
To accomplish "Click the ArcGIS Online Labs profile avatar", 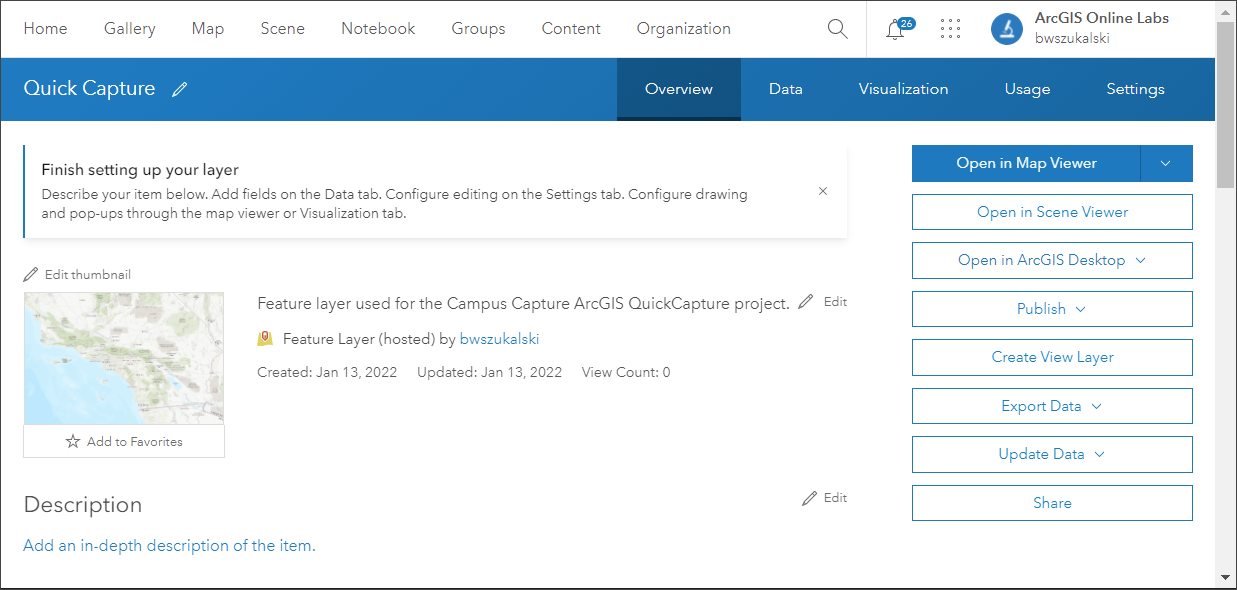I will 1006,29.
